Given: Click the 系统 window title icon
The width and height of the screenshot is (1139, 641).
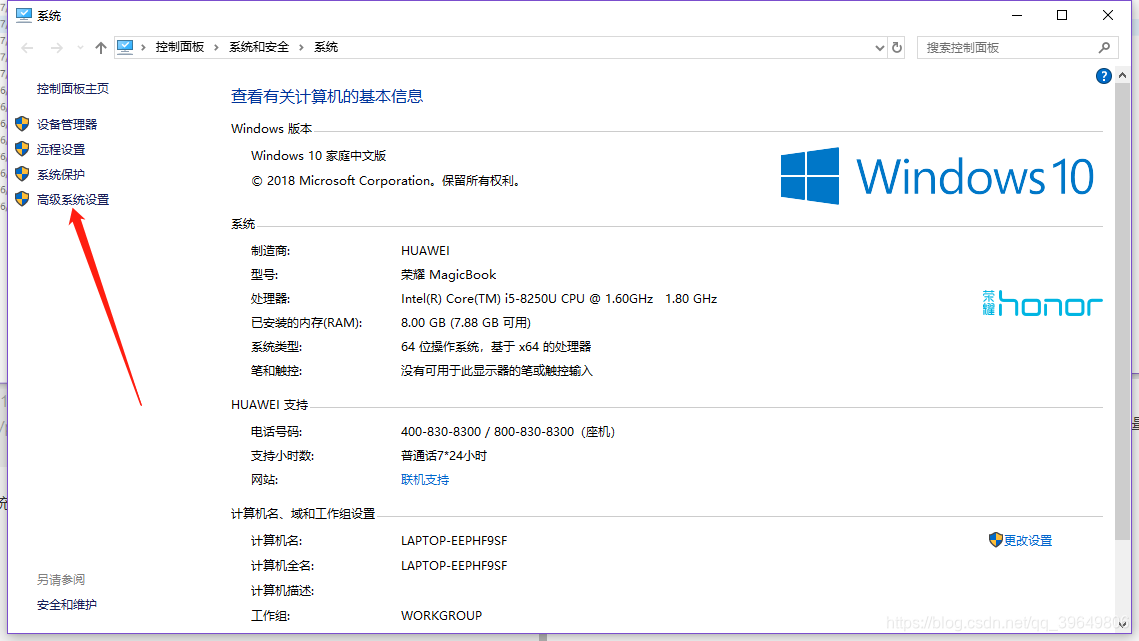Looking at the screenshot, I should pos(24,15).
